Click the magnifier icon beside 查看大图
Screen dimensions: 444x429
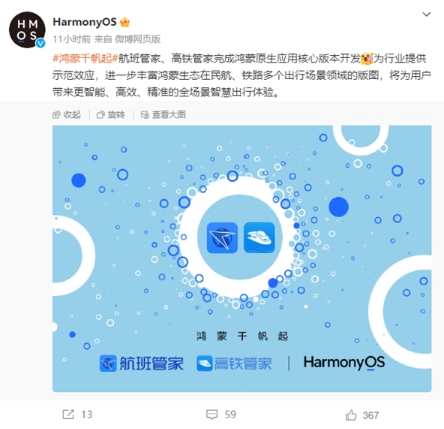145,115
